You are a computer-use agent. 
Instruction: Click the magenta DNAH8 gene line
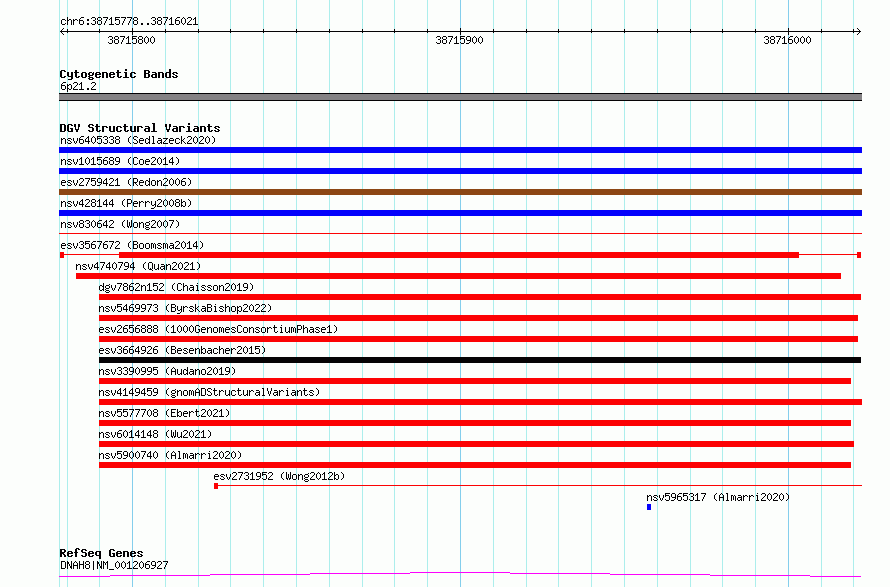[x=460, y=575]
